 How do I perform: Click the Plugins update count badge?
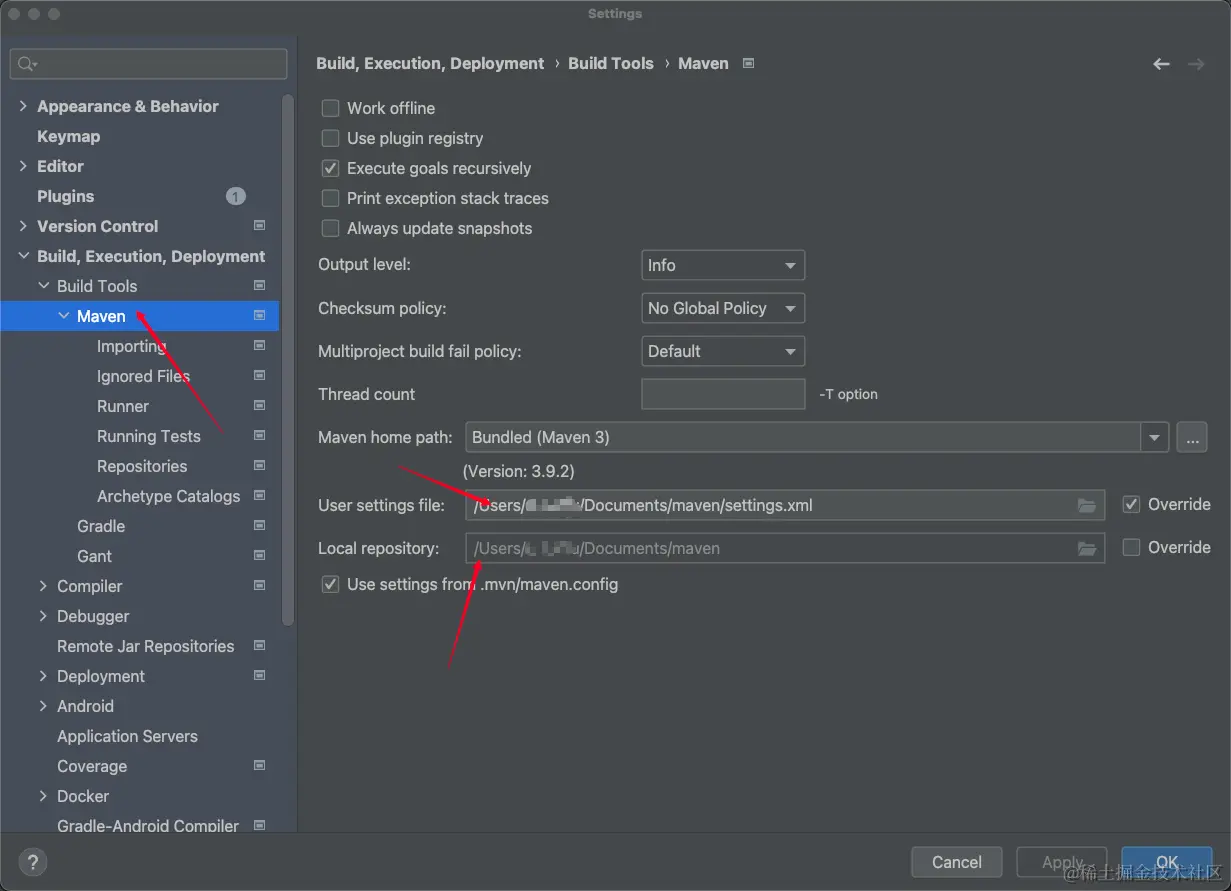pos(235,196)
